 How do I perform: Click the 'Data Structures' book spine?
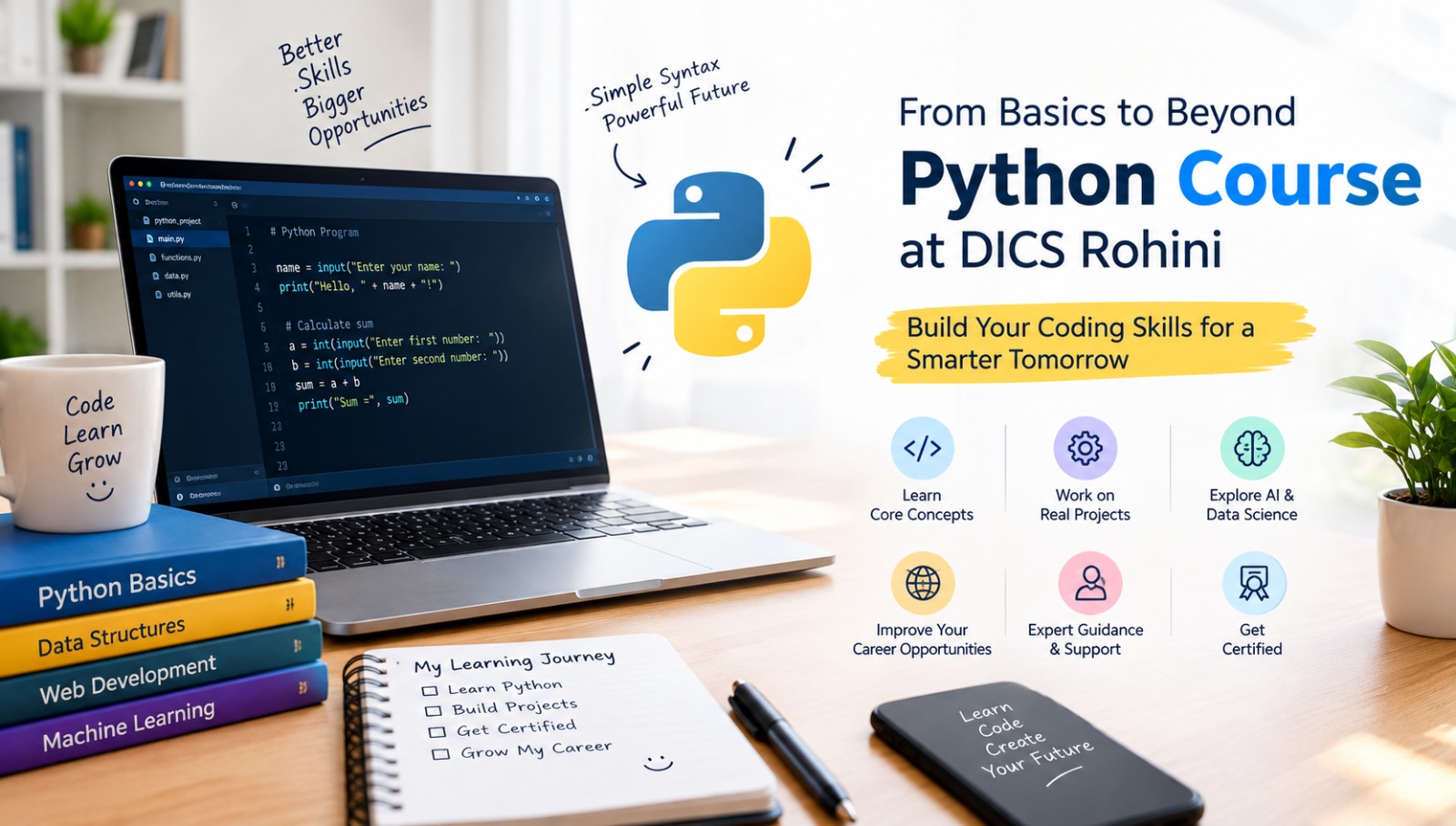[x=157, y=630]
